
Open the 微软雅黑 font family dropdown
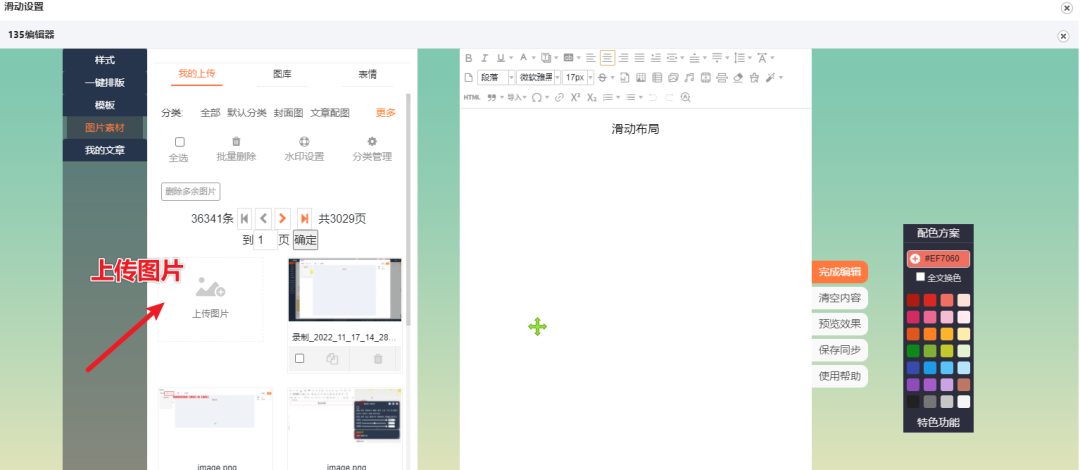[538, 77]
